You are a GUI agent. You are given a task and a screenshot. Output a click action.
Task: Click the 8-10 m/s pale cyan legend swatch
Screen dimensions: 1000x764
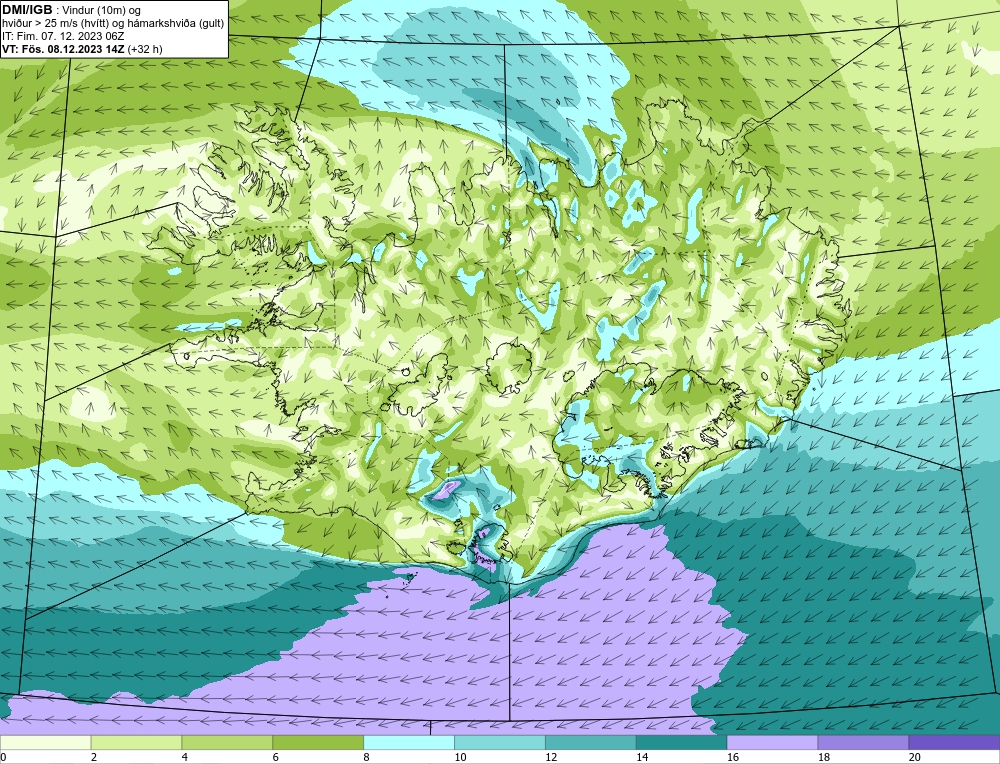(x=409, y=742)
